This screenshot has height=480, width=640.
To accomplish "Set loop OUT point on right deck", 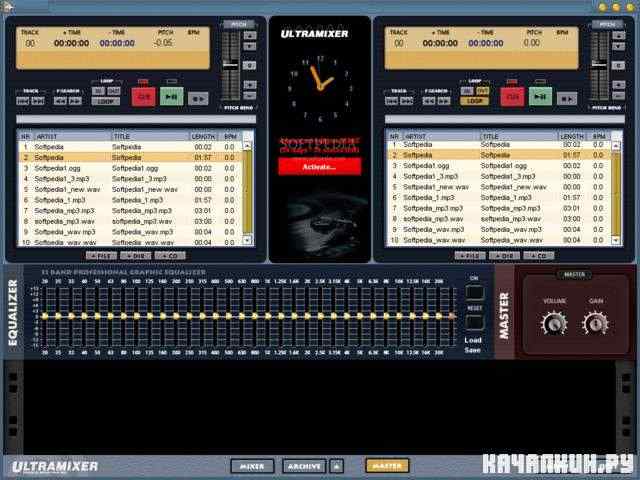I will tap(482, 91).
